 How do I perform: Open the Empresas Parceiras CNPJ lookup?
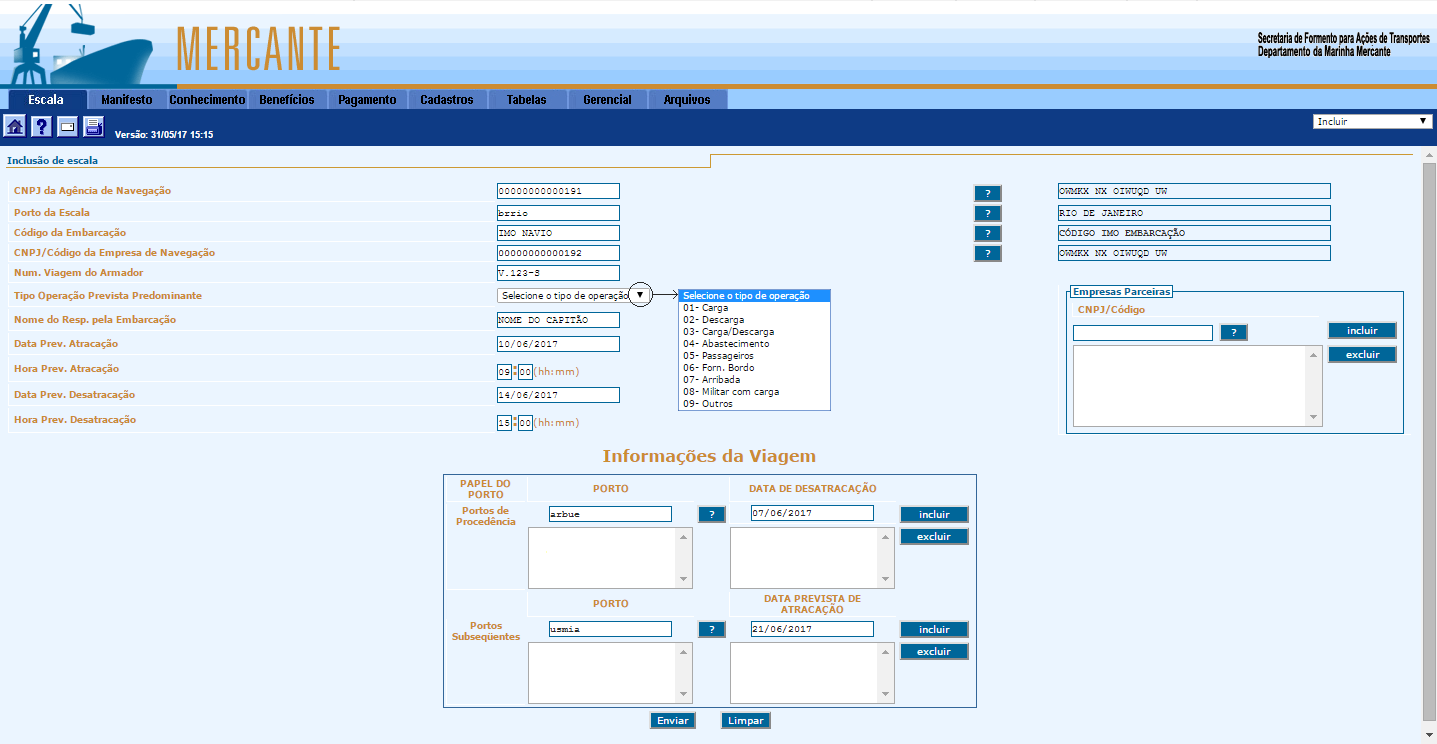point(1234,333)
